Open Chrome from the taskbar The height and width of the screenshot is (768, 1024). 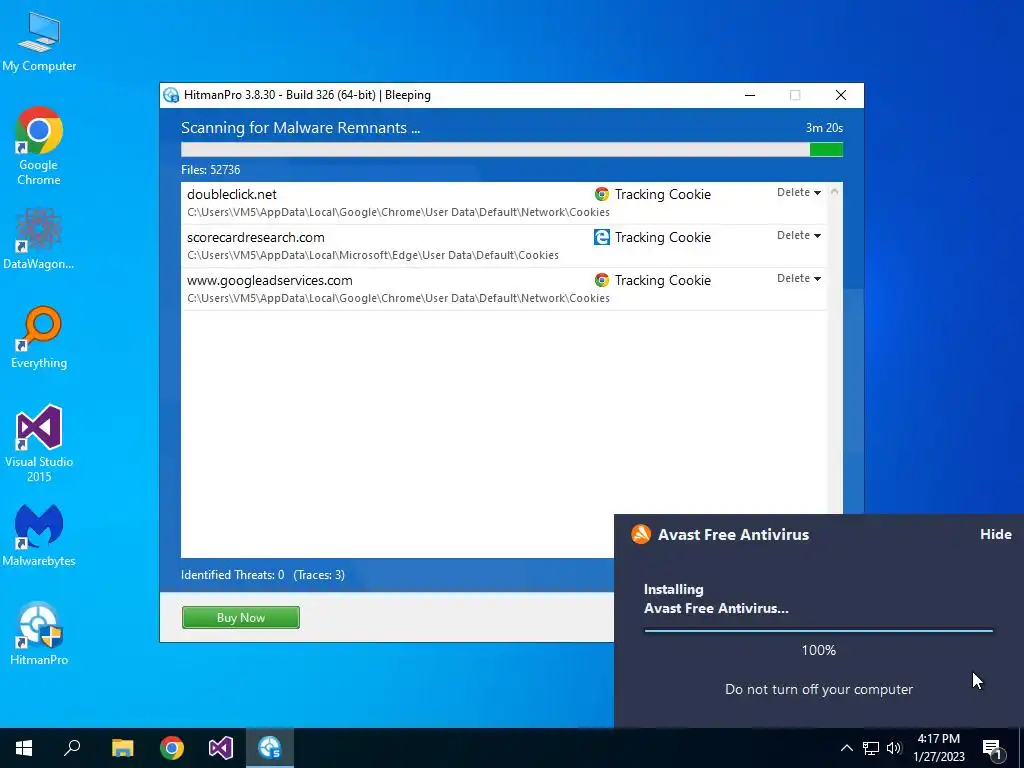point(172,748)
